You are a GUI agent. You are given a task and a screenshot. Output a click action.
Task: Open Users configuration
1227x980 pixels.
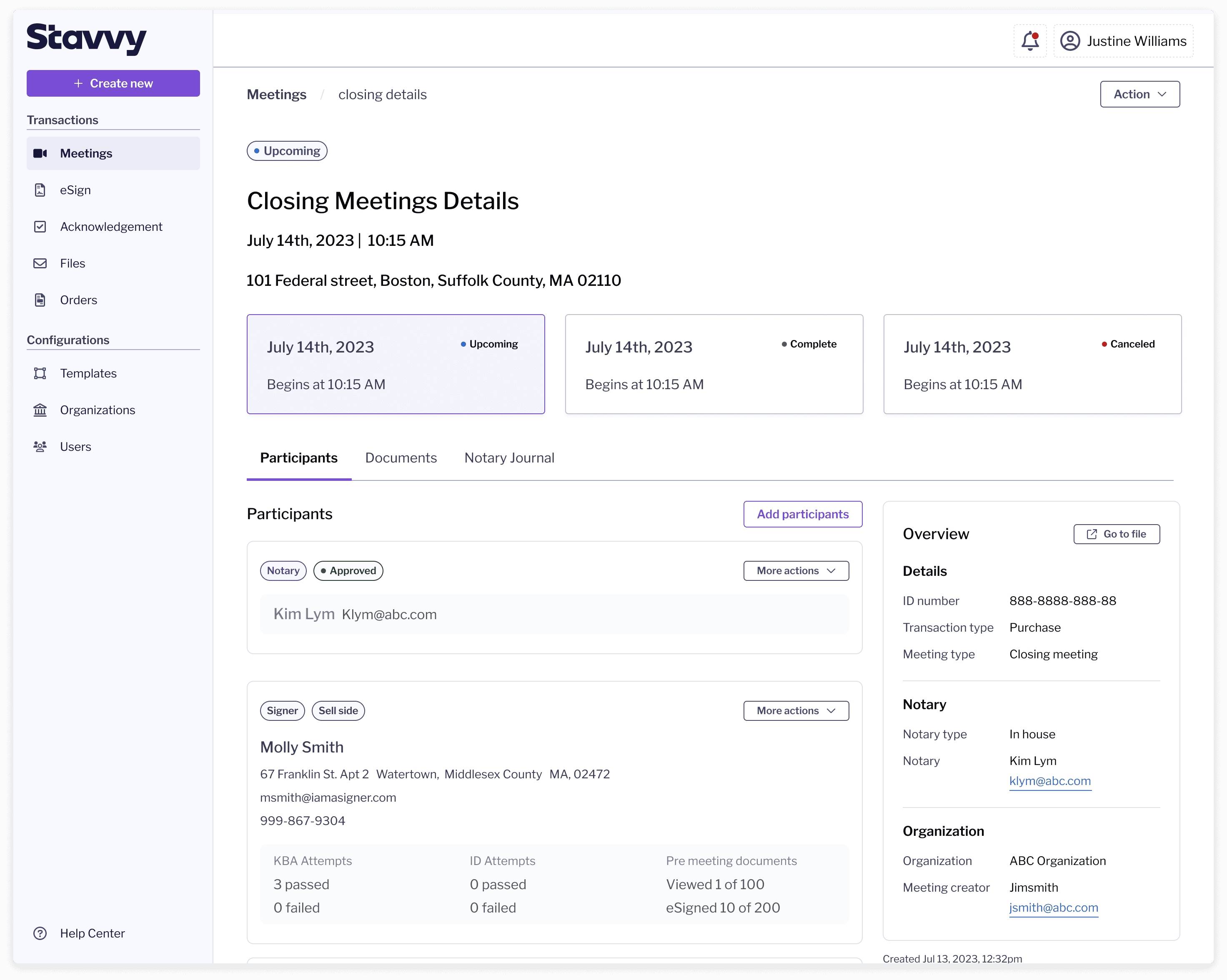pyautogui.click(x=113, y=447)
